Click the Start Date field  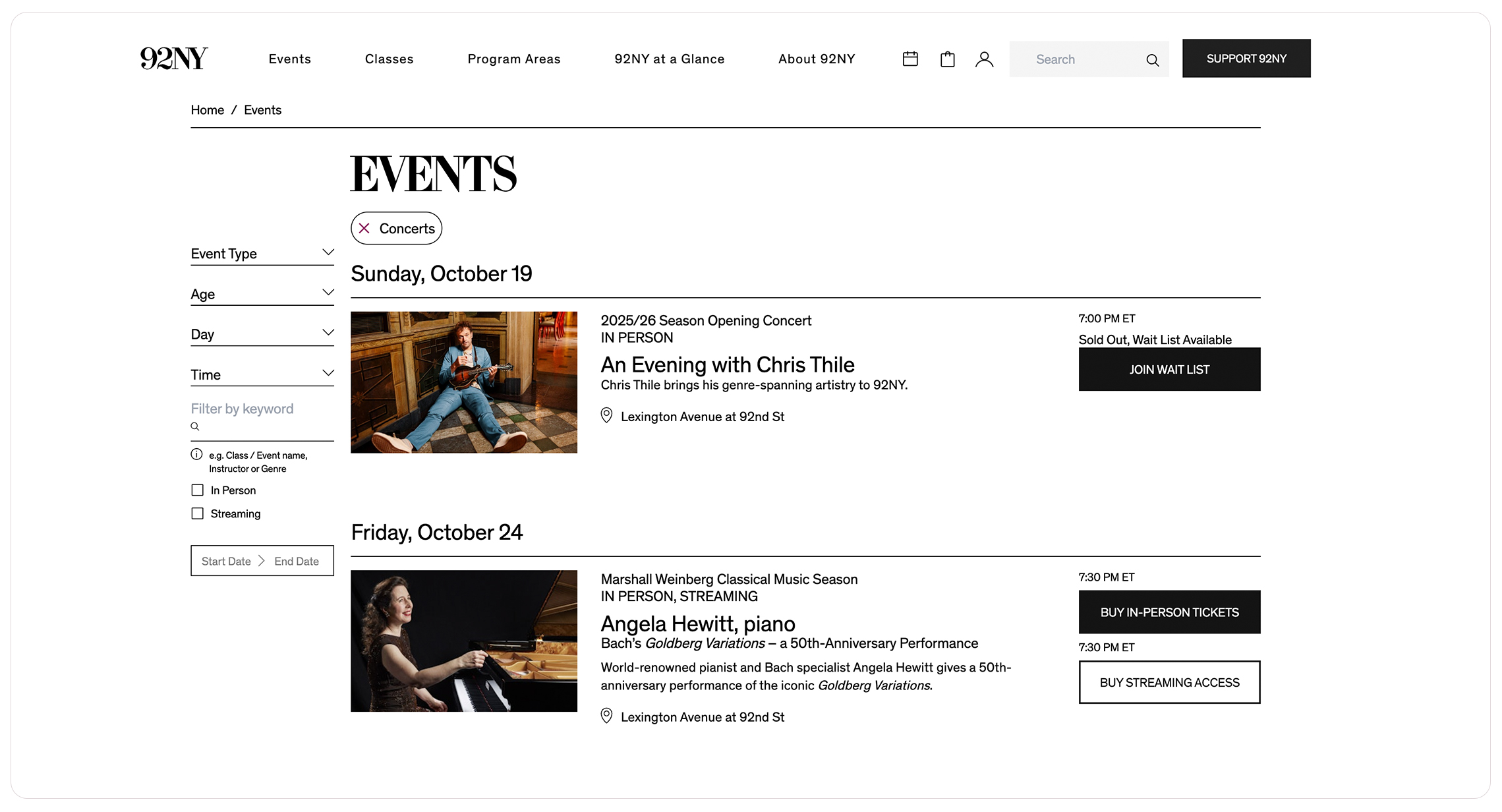(226, 561)
